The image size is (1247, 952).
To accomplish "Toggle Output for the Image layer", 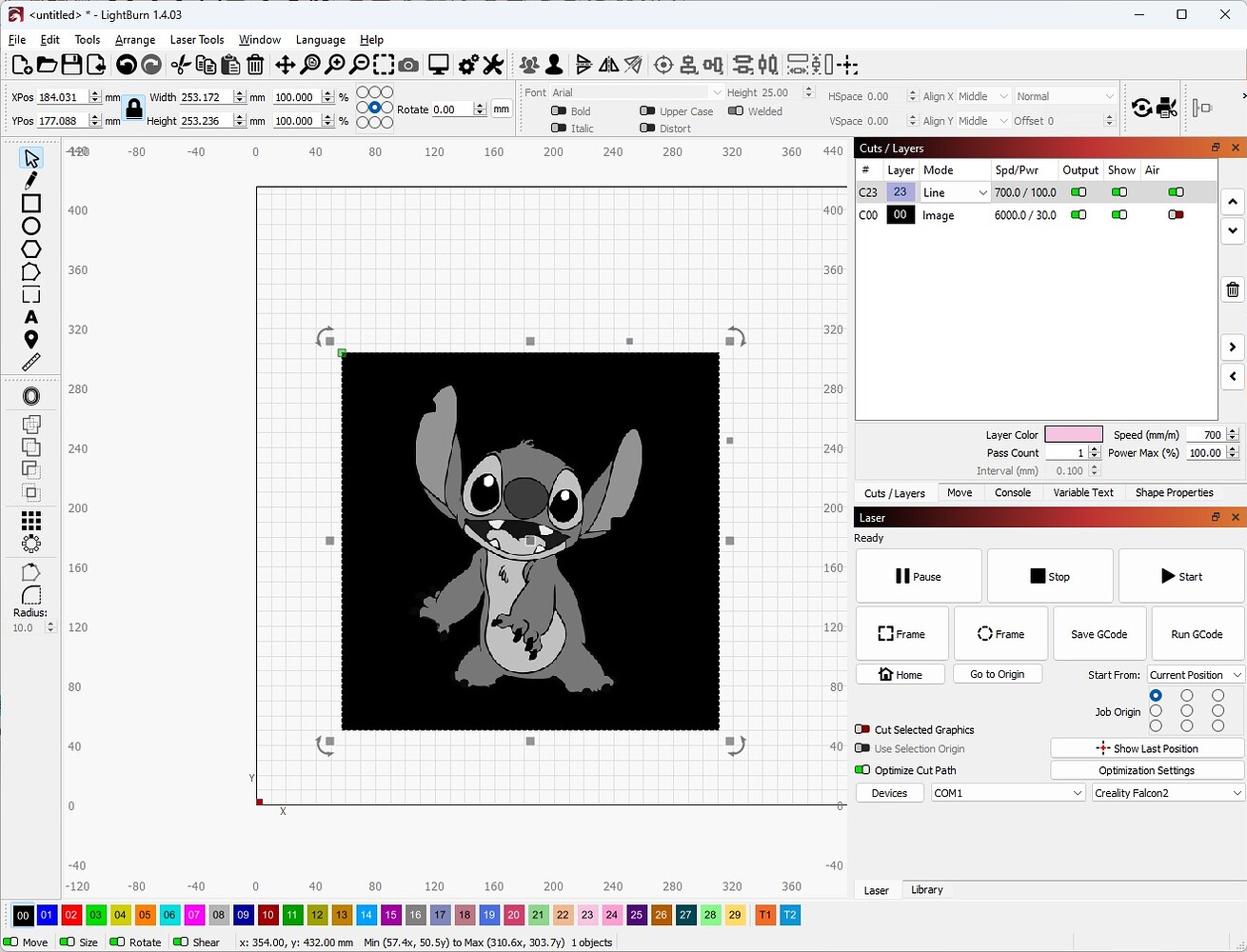I will coord(1079,215).
